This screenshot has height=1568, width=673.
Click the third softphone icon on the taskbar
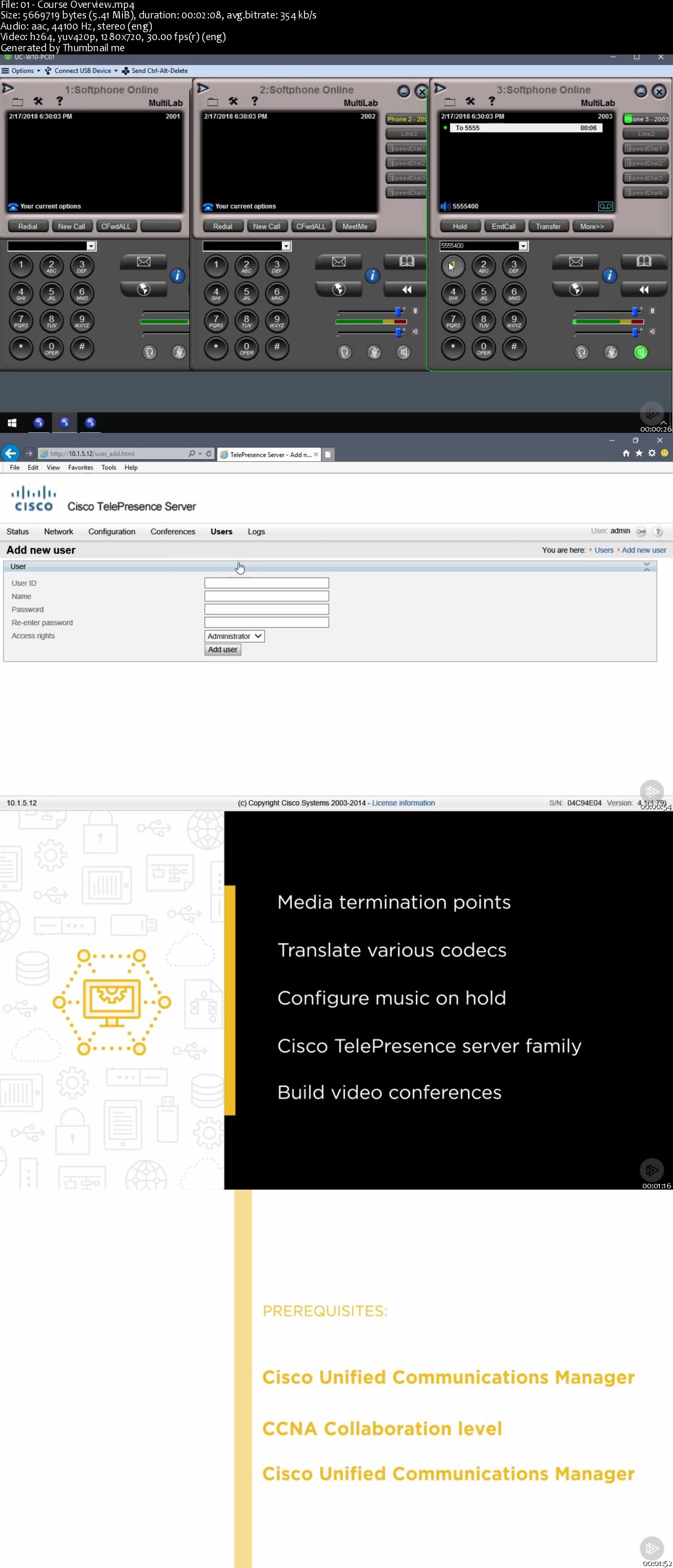tap(90, 423)
